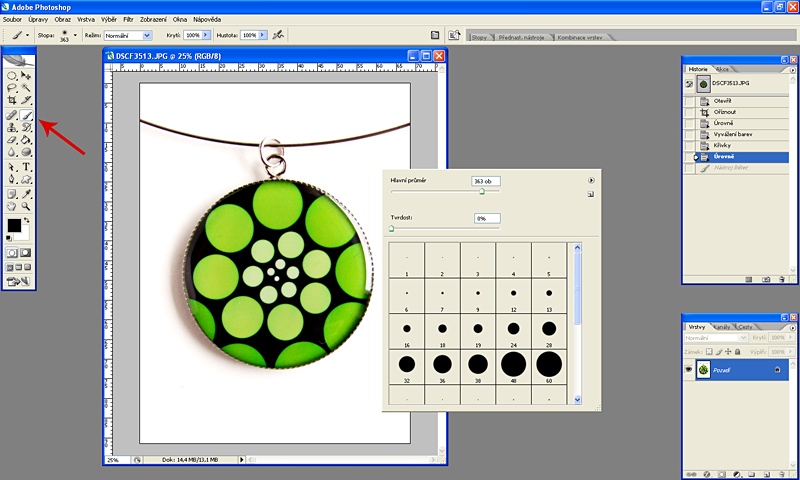Select the Brush tool in the toolbox

26,115
